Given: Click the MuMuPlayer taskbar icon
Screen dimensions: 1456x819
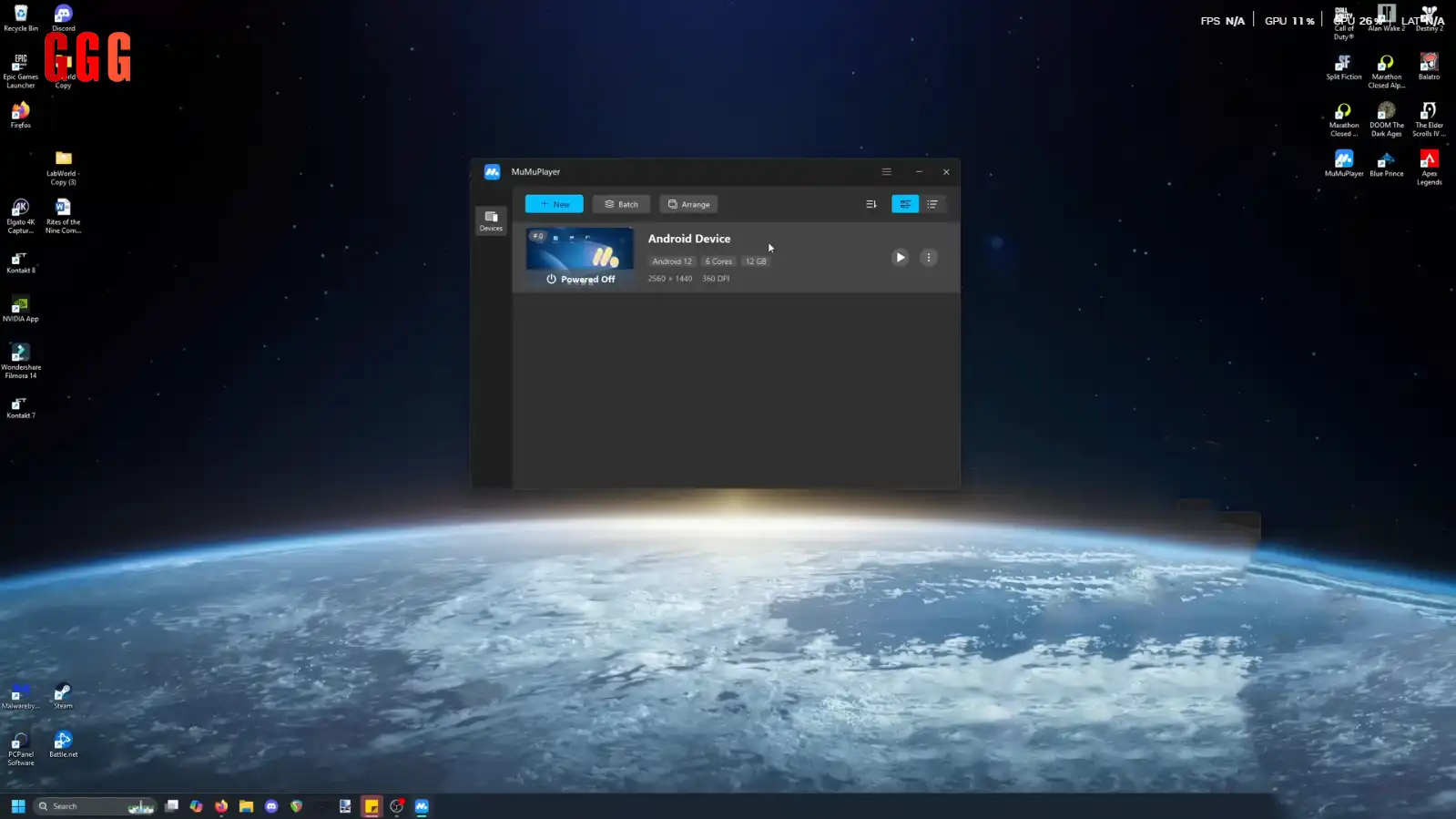Looking at the screenshot, I should (x=422, y=806).
